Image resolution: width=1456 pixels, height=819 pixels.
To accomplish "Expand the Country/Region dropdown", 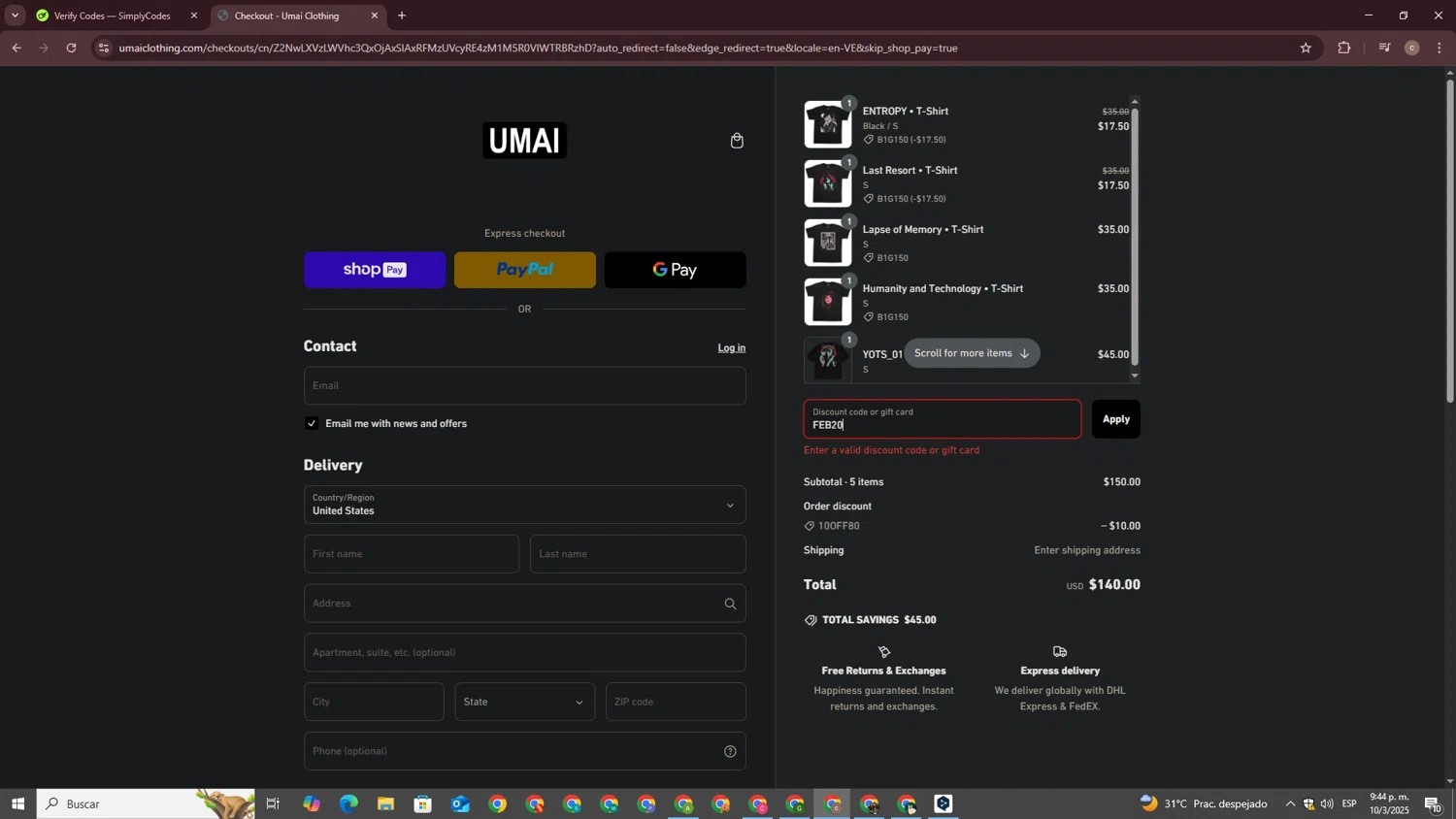I will click(524, 505).
